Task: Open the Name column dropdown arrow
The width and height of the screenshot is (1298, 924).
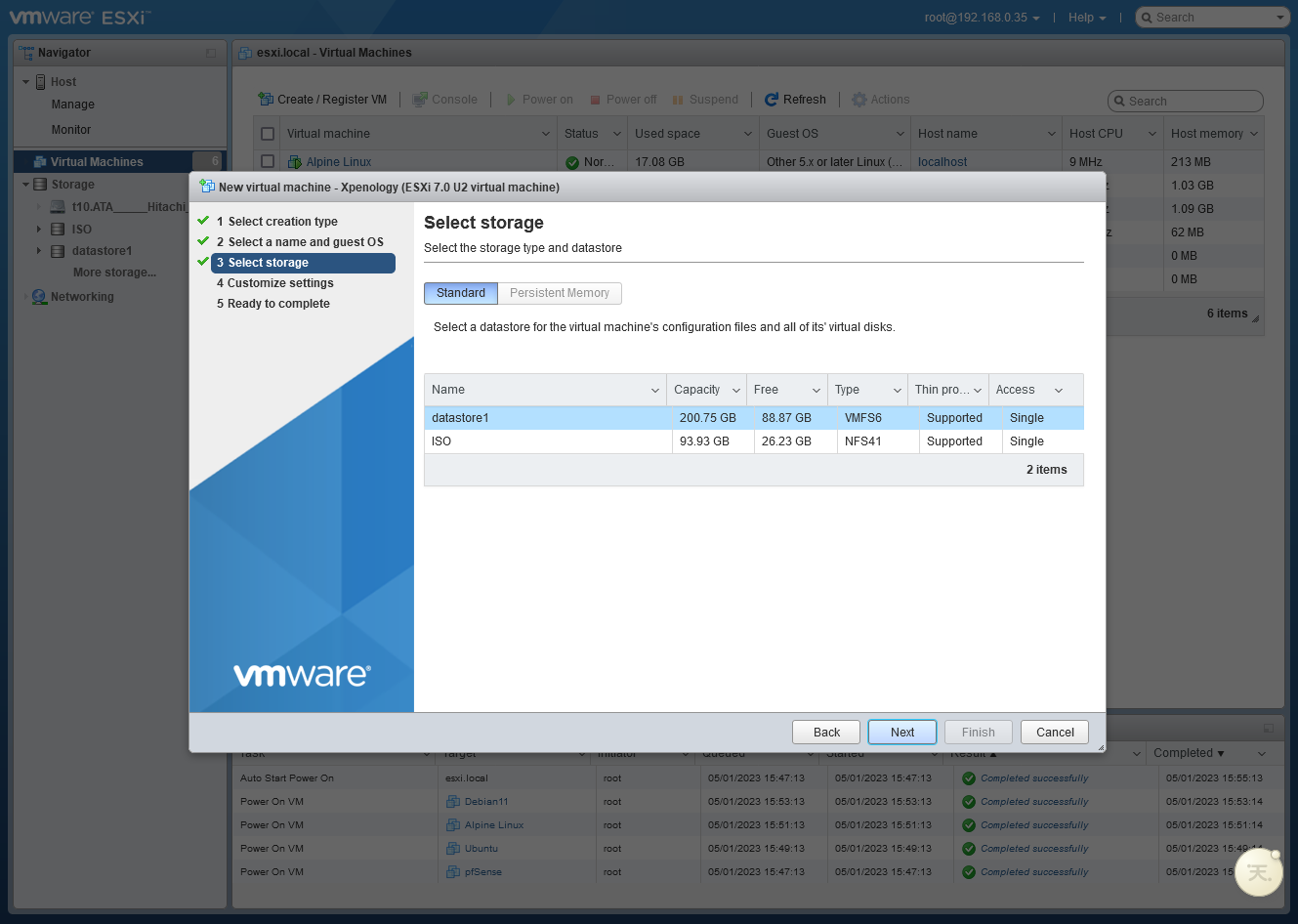Action: click(x=655, y=391)
